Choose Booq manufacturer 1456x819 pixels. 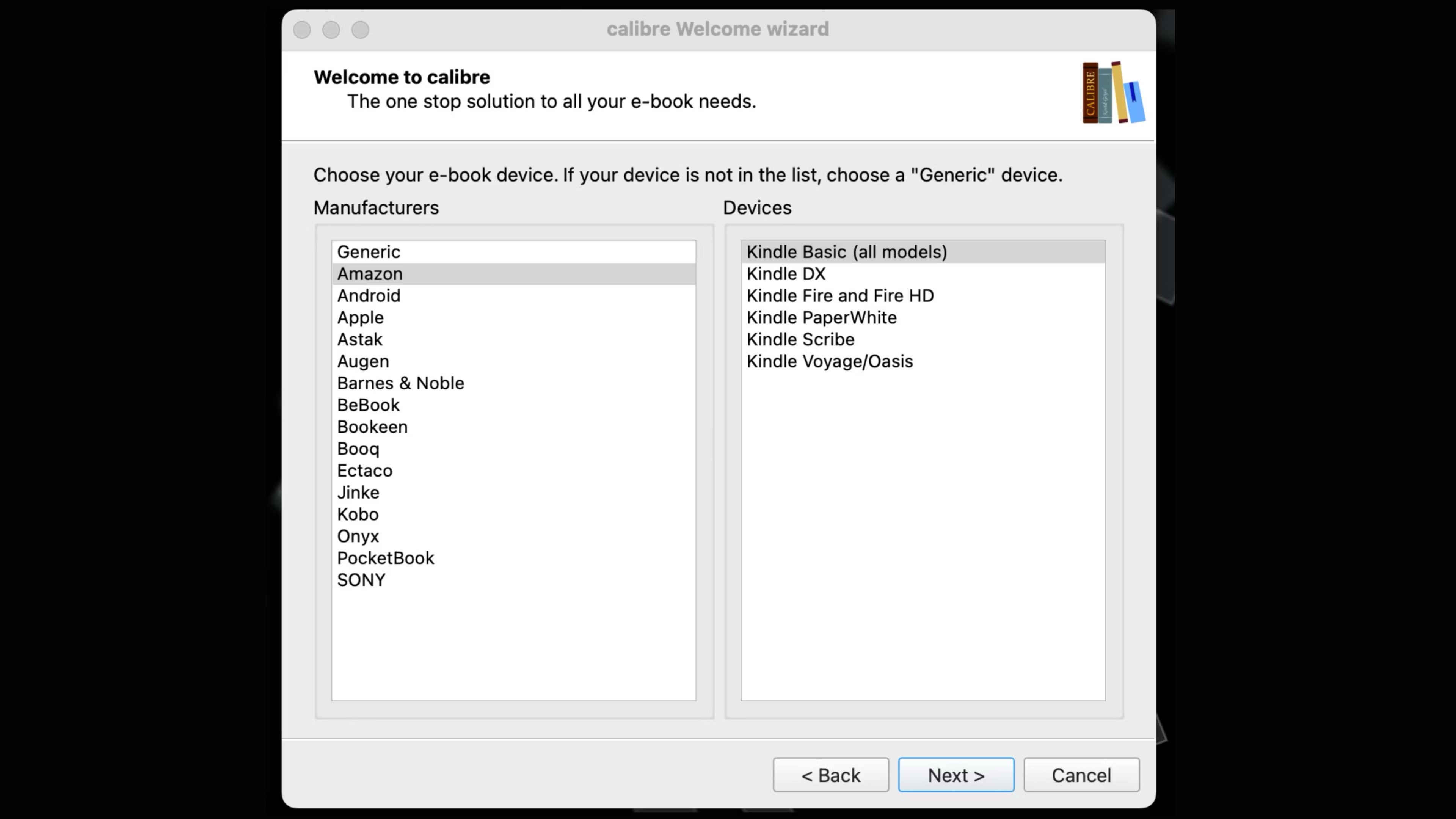(513, 449)
